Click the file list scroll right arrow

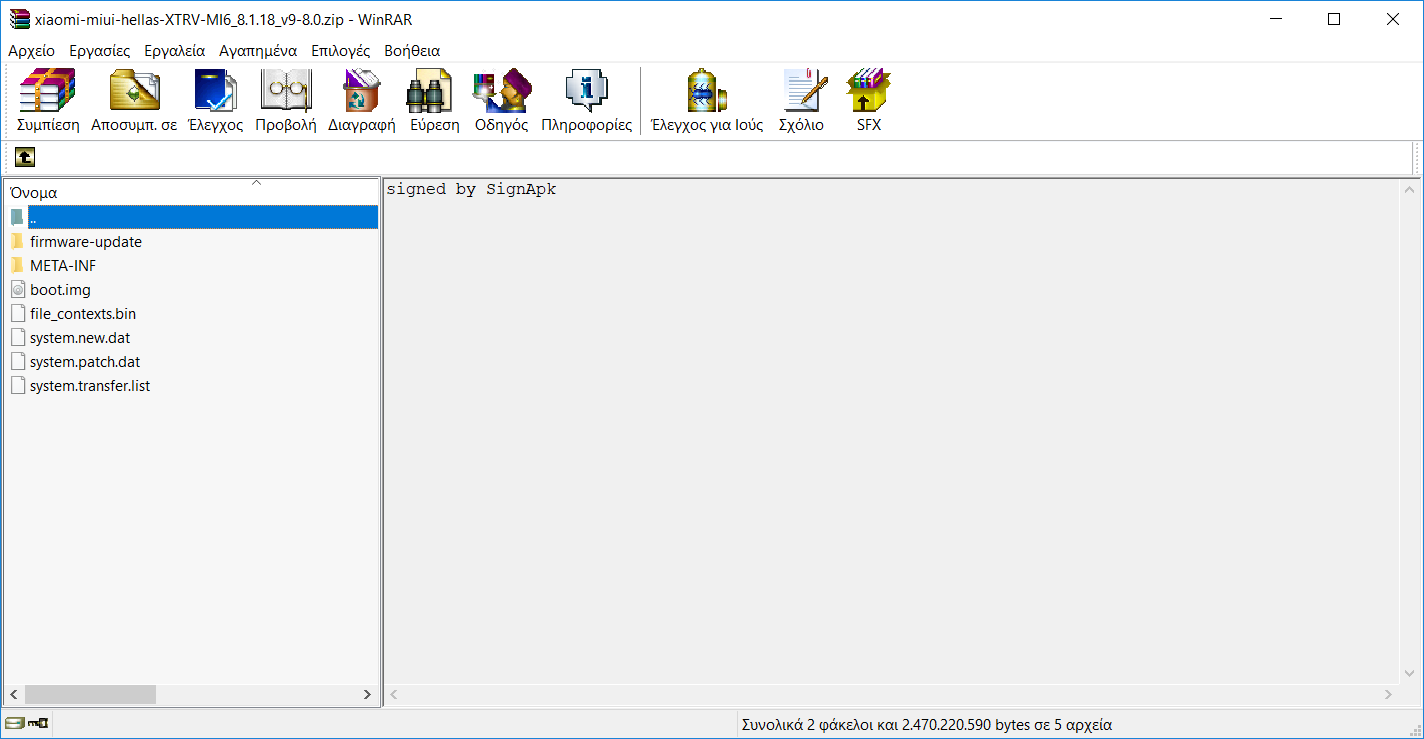coord(368,694)
